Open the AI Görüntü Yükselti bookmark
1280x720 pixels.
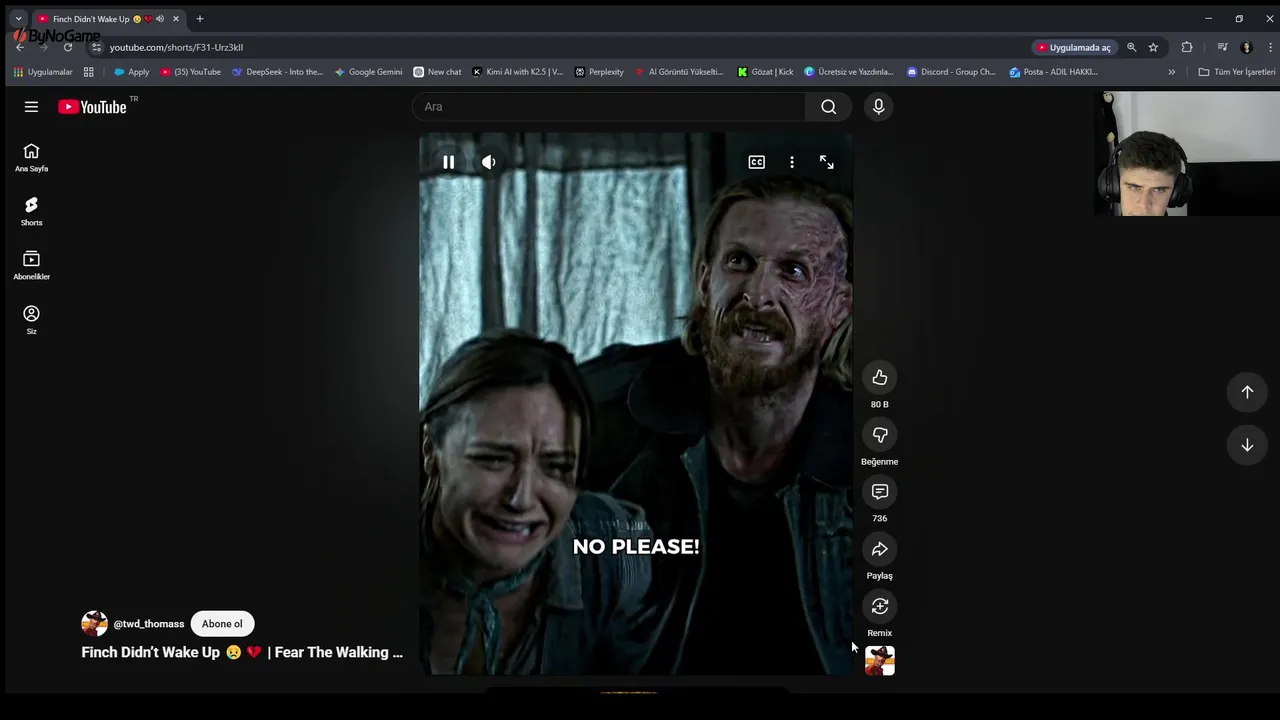[x=678, y=72]
